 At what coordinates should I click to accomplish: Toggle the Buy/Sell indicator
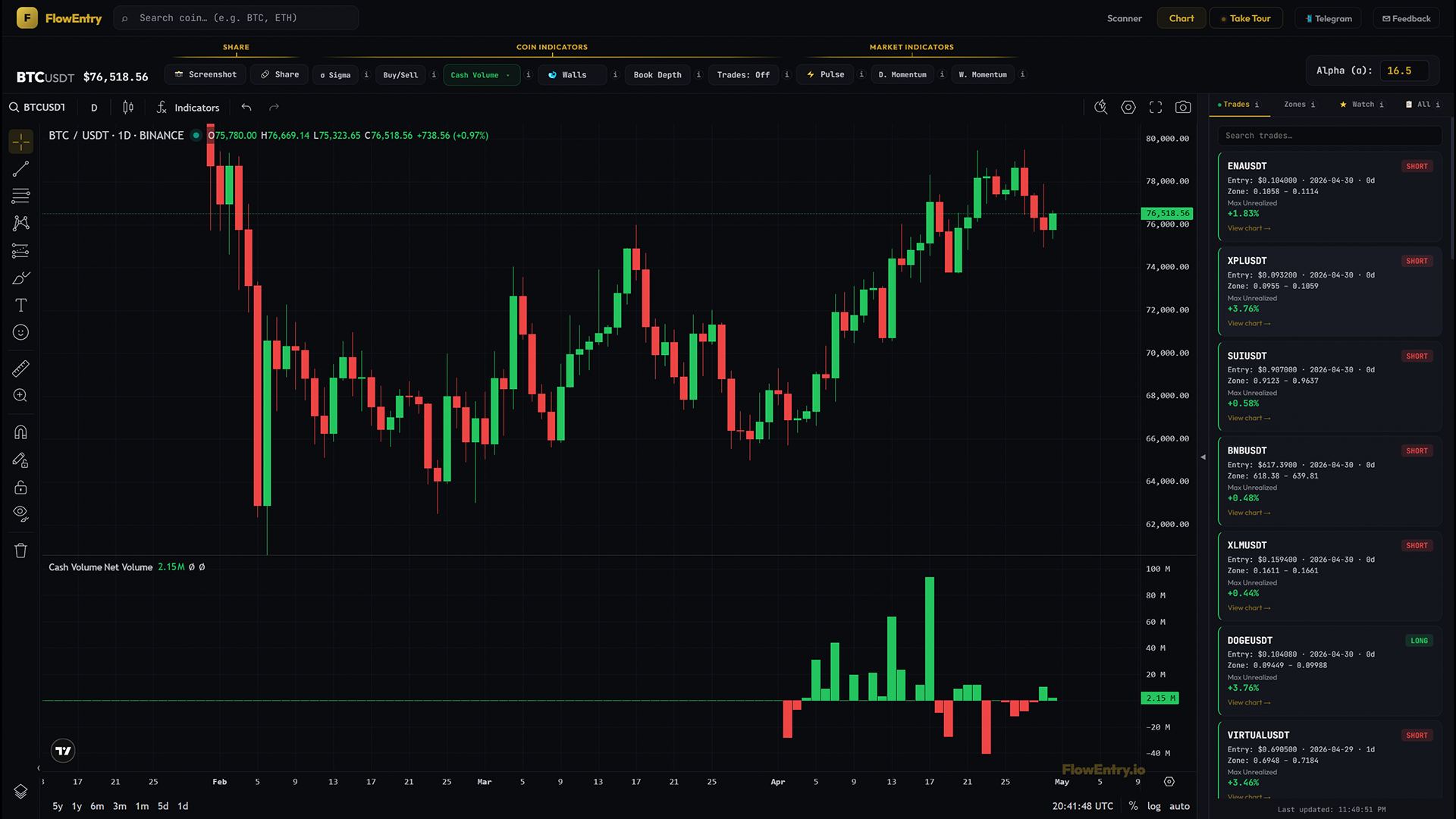(400, 75)
